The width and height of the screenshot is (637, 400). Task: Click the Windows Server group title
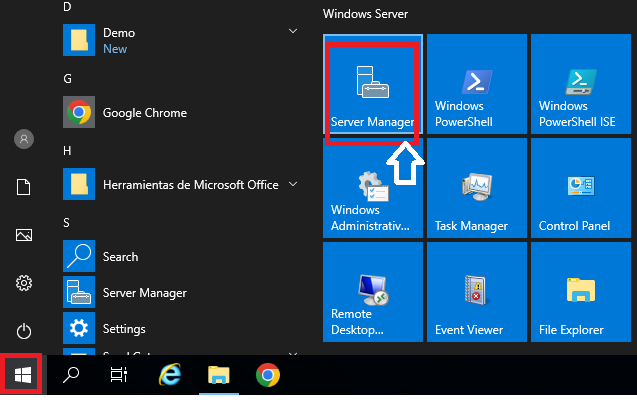(365, 14)
